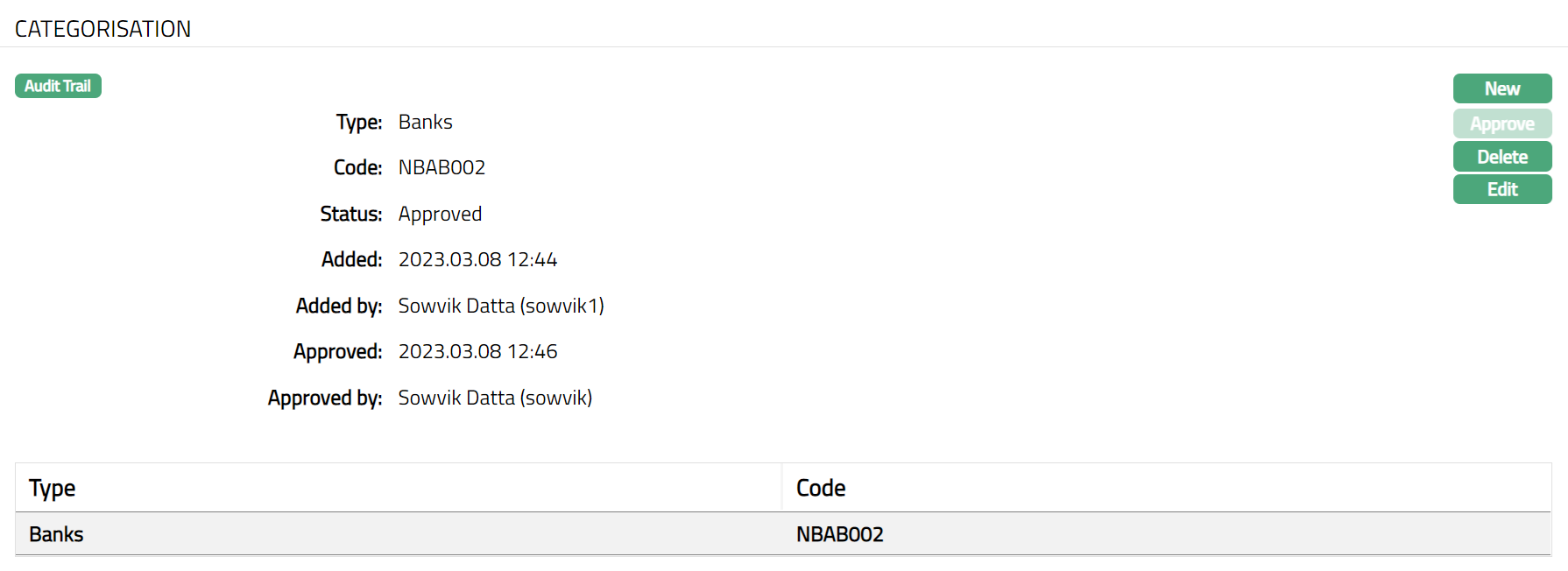Click the Approved timestamp 2023.03.08 12:46

pos(477,351)
